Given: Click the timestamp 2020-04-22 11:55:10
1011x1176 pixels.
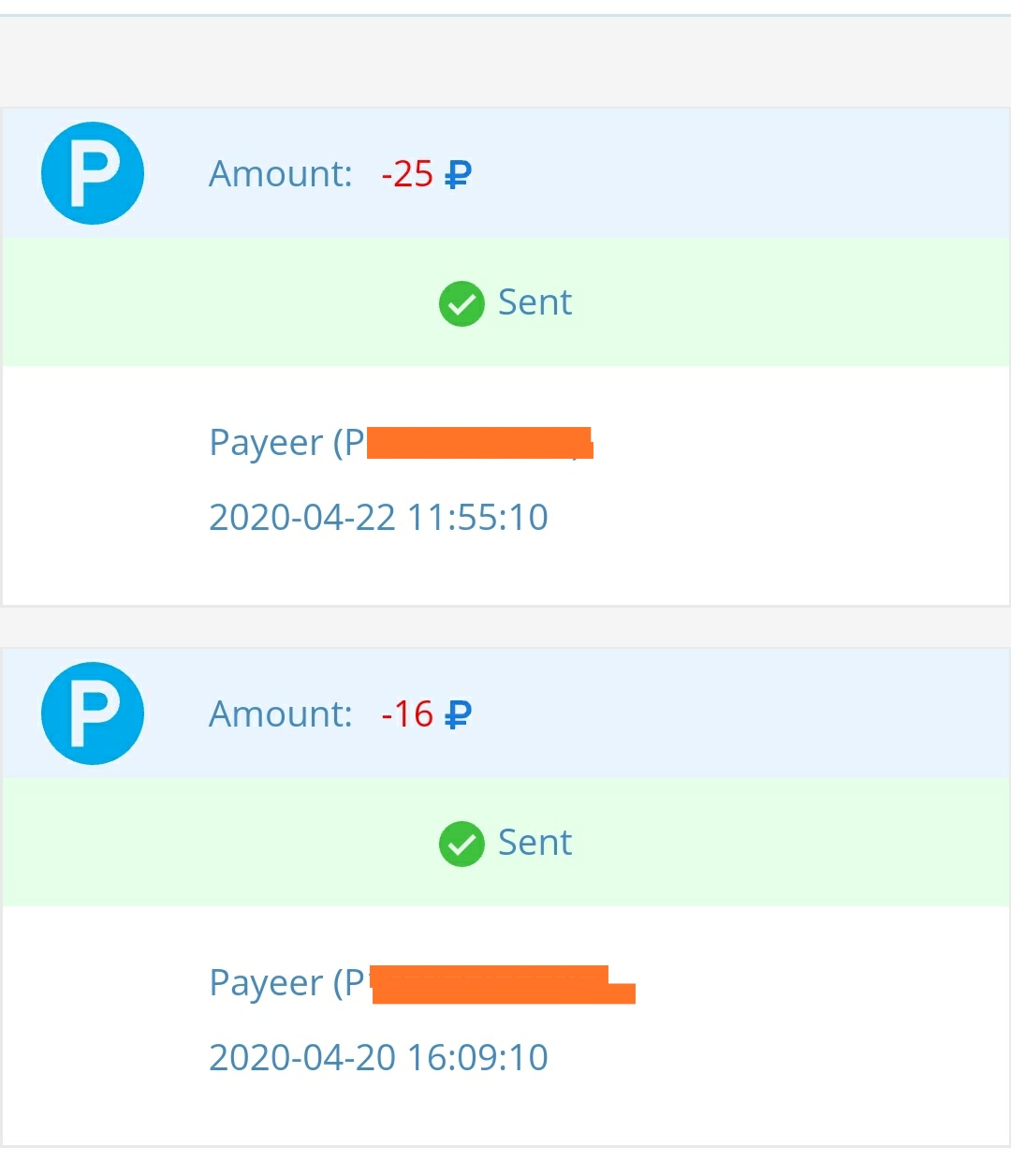Looking at the screenshot, I should pyautogui.click(x=378, y=517).
